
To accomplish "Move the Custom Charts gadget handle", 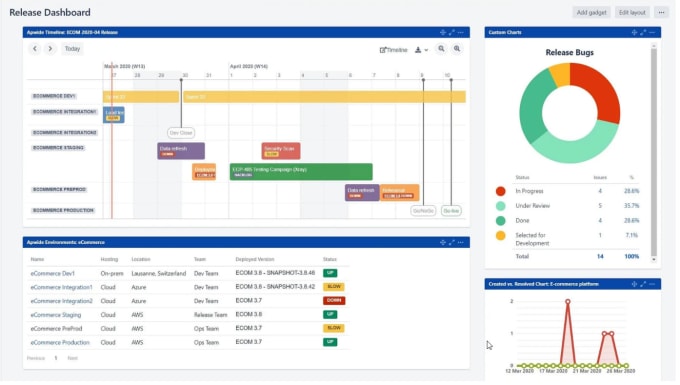I will [x=634, y=33].
